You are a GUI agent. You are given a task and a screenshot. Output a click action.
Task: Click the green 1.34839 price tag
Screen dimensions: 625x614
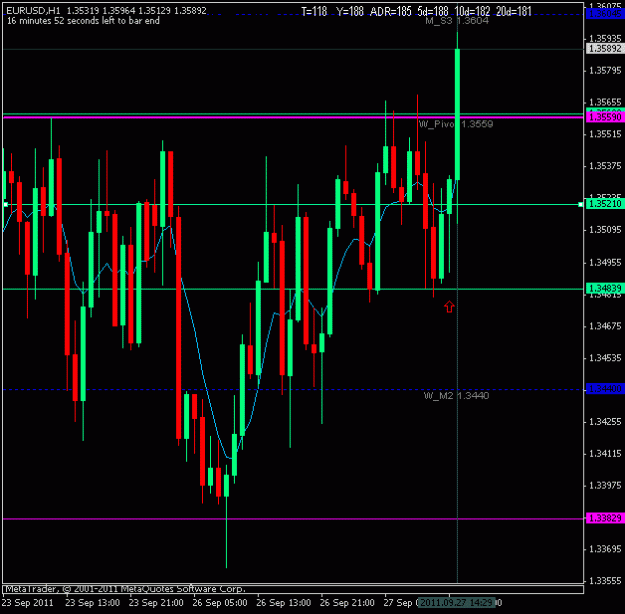coord(605,288)
